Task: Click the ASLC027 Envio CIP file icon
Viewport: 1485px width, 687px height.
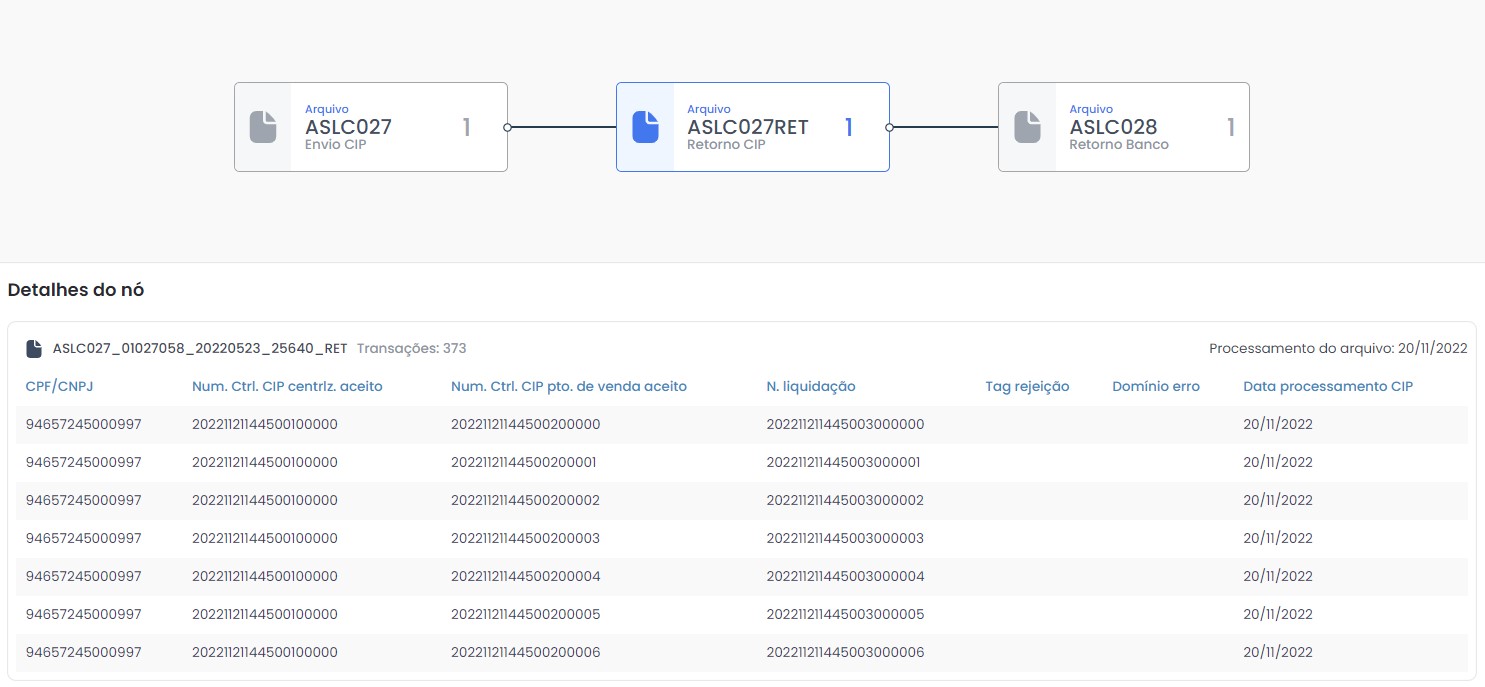Action: (x=262, y=127)
